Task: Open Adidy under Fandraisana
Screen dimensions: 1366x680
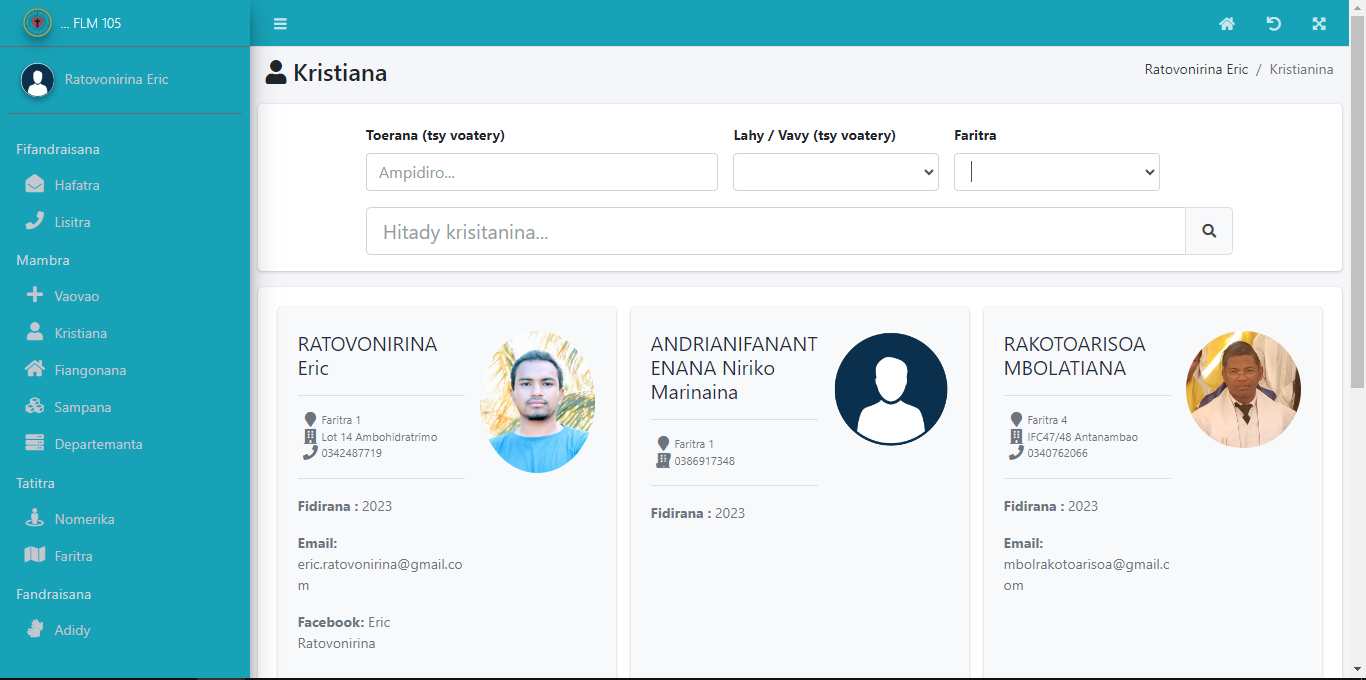Action: click(x=72, y=630)
